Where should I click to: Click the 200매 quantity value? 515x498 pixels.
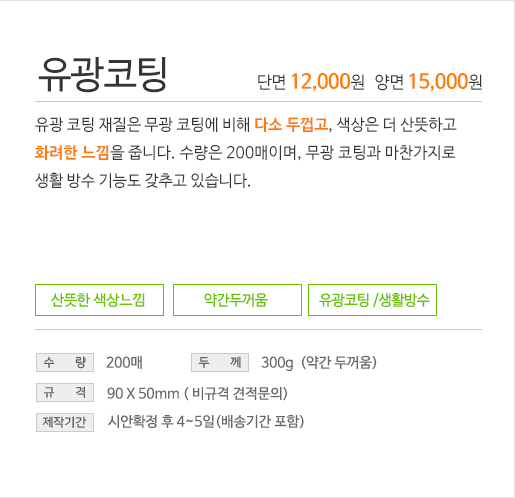[x=124, y=362]
